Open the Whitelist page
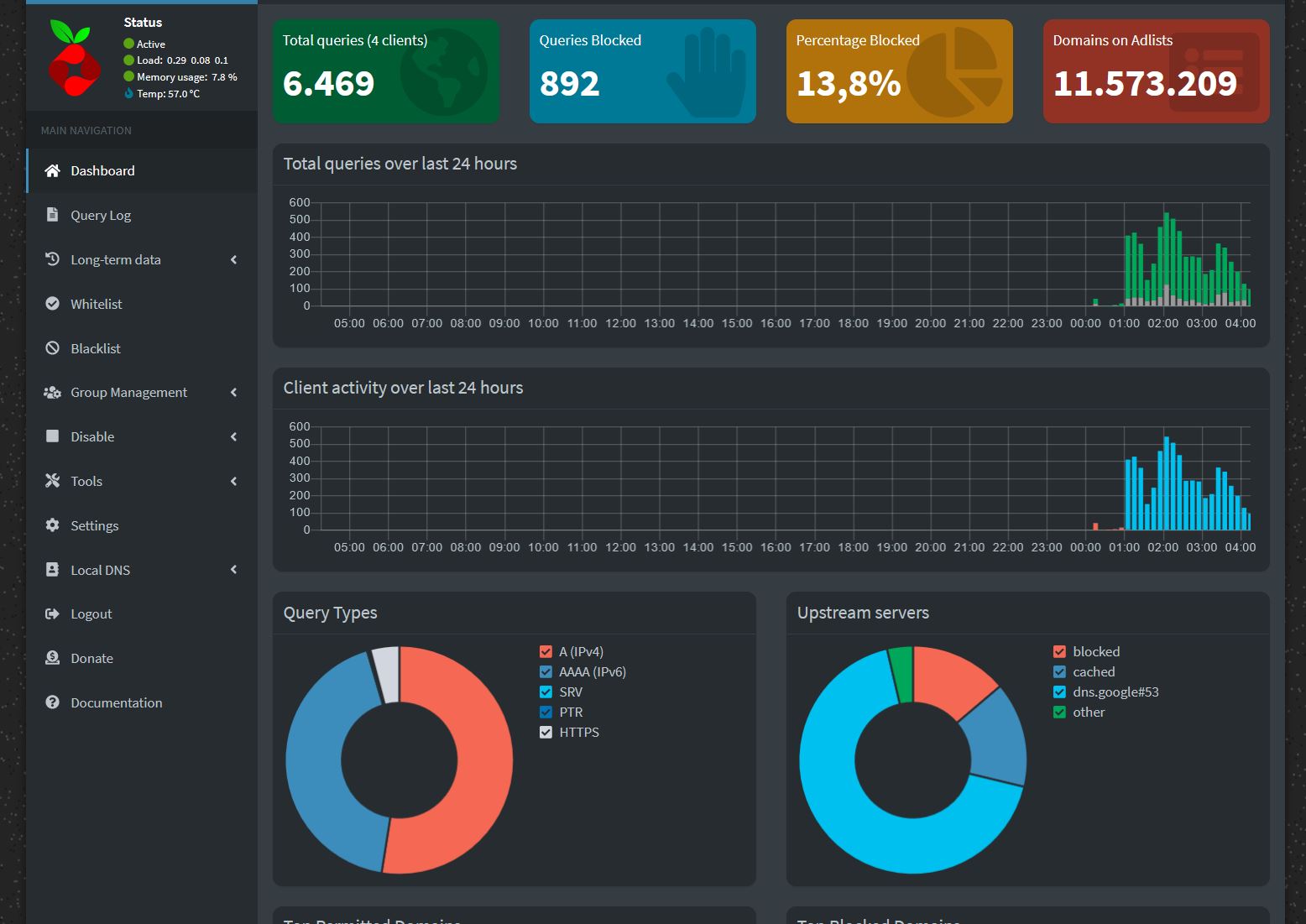The width and height of the screenshot is (1306, 924). (x=142, y=304)
